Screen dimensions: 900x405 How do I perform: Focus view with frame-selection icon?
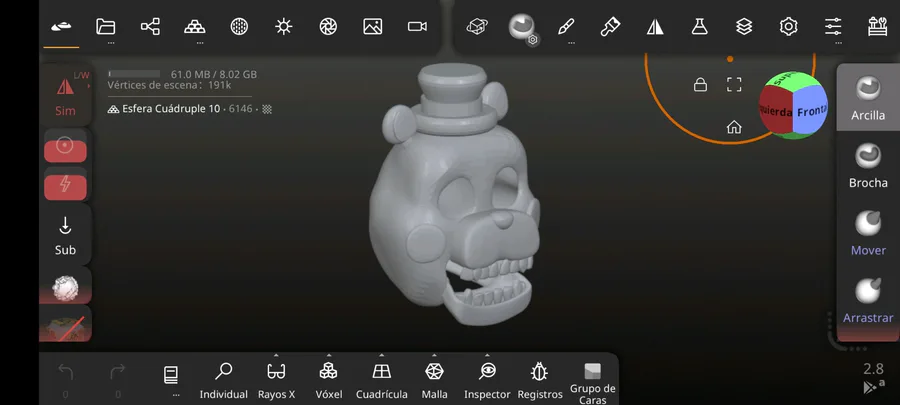pos(734,85)
